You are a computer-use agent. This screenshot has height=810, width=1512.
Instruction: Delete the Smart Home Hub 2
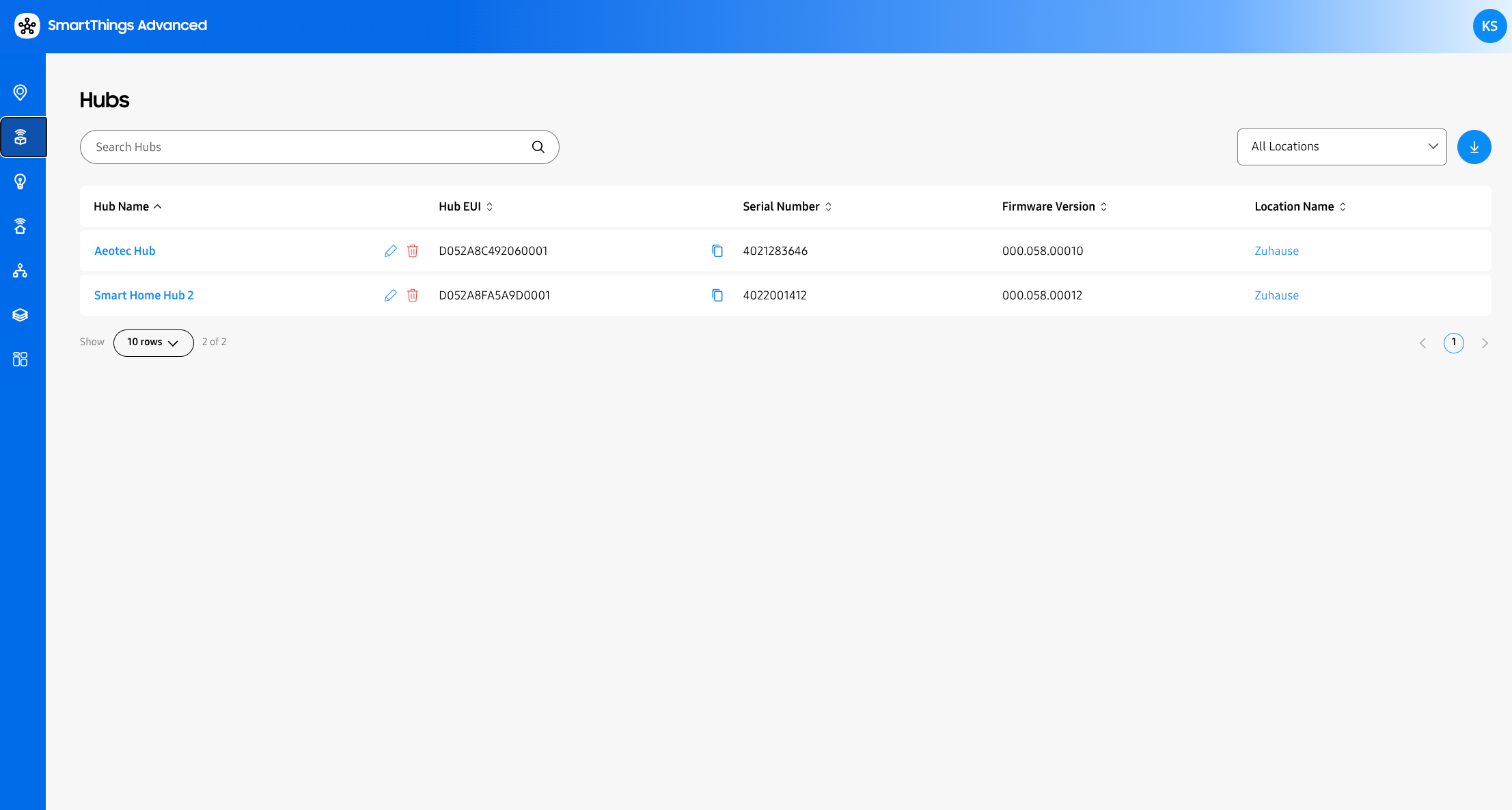coord(413,295)
